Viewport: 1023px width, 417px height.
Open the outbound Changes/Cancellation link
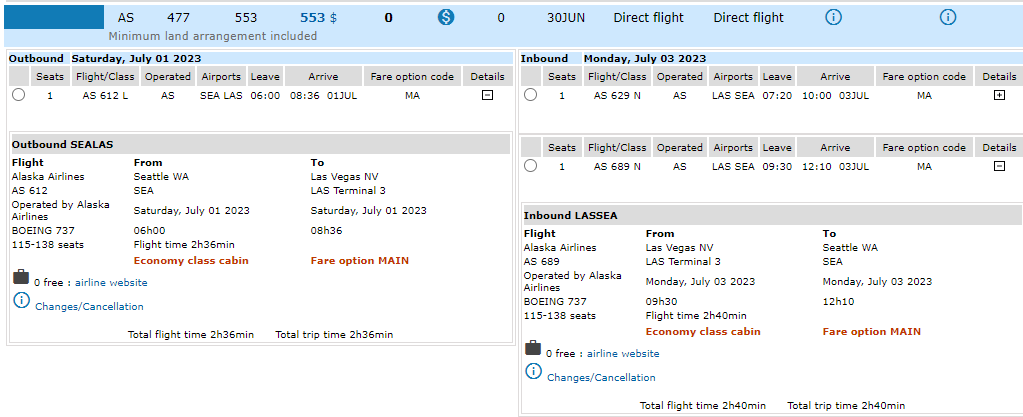89,307
